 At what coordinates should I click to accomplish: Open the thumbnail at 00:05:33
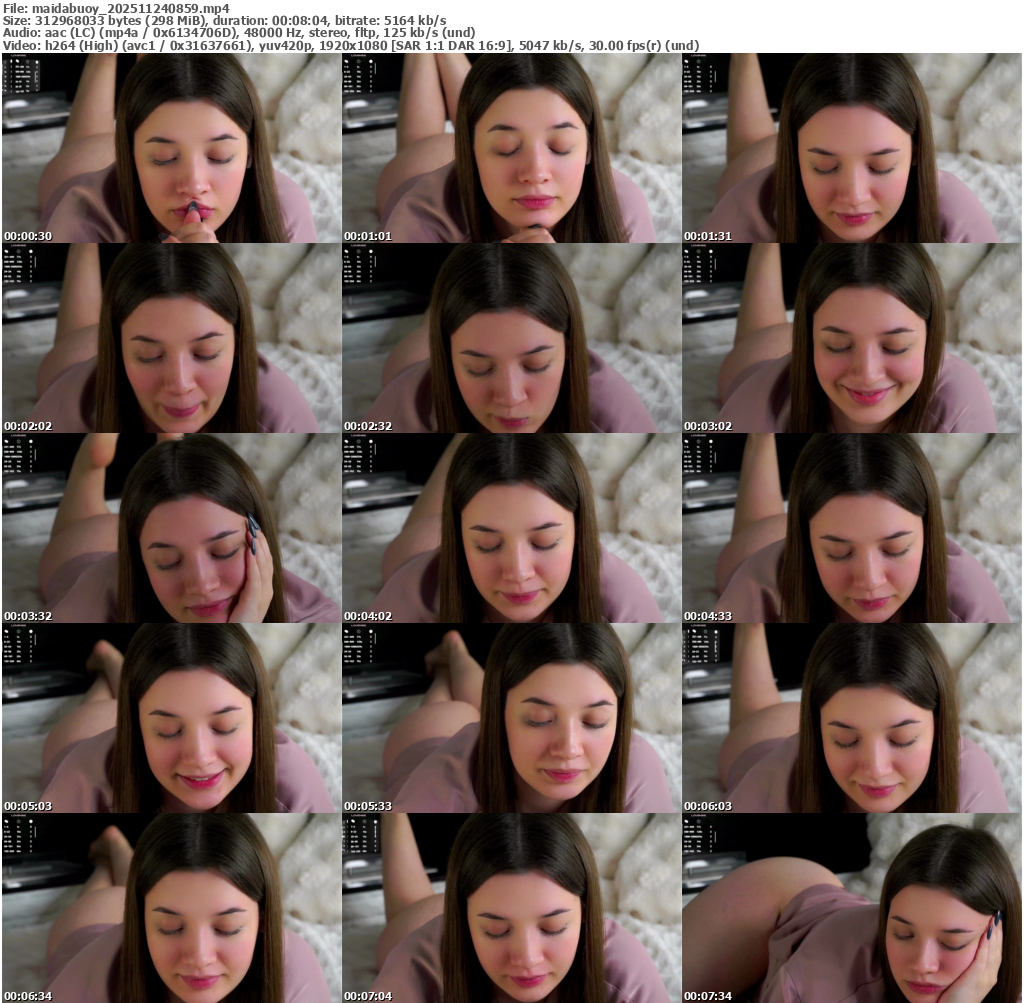(511, 718)
